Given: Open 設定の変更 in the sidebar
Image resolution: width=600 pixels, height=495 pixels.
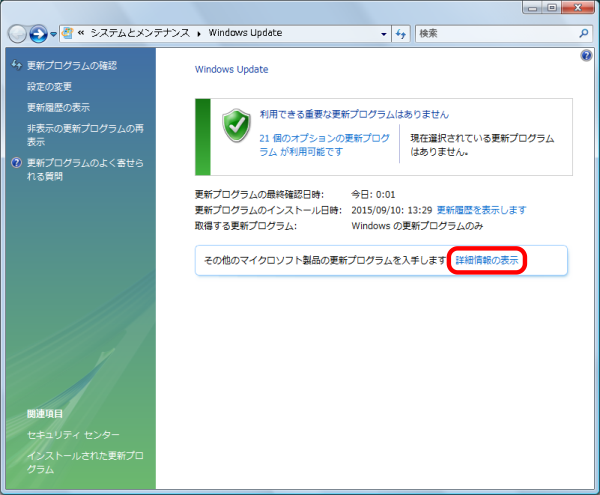Looking at the screenshot, I should coord(49,87).
